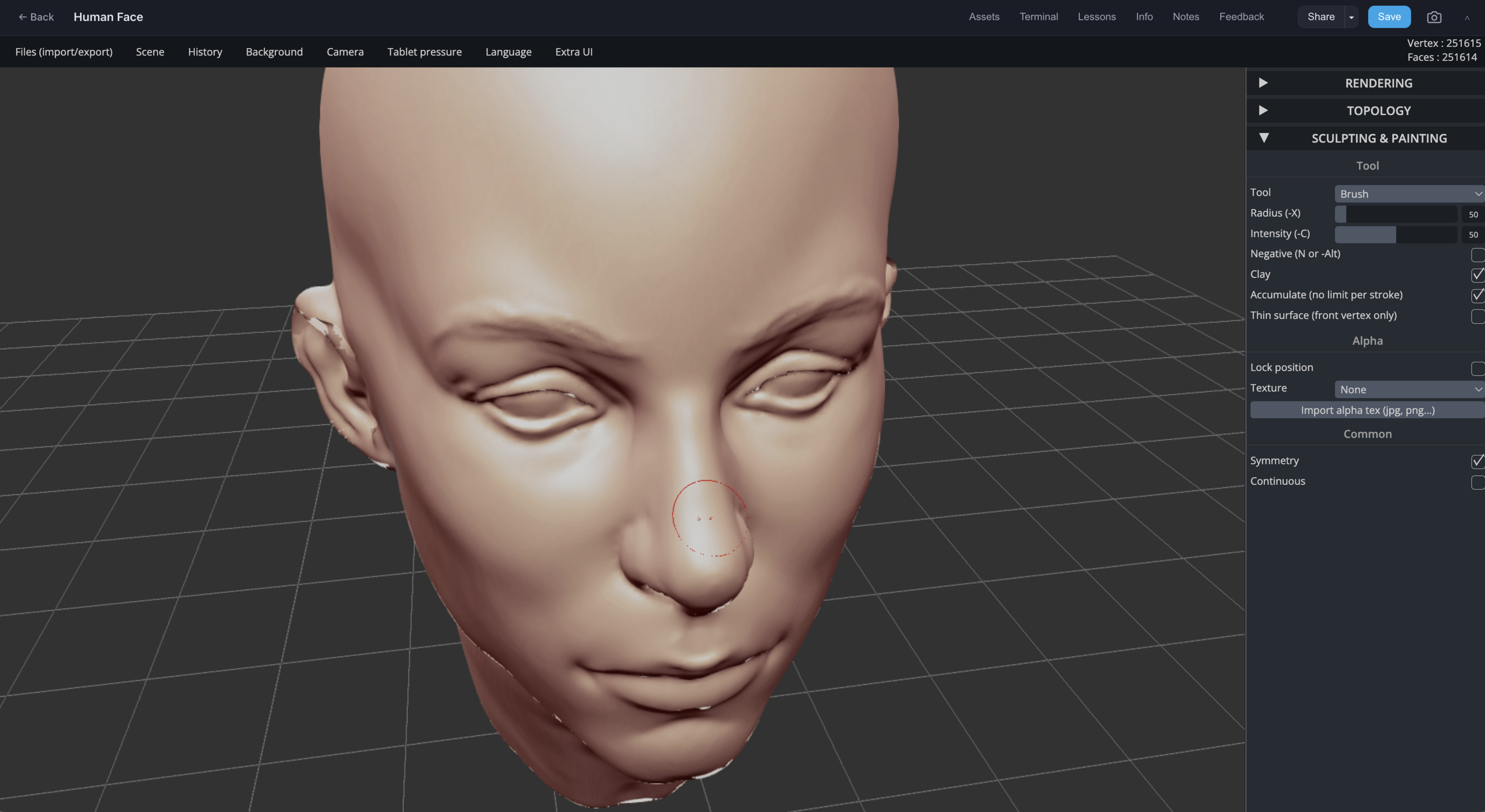Enable Negative sculpting mode

pyautogui.click(x=1477, y=255)
